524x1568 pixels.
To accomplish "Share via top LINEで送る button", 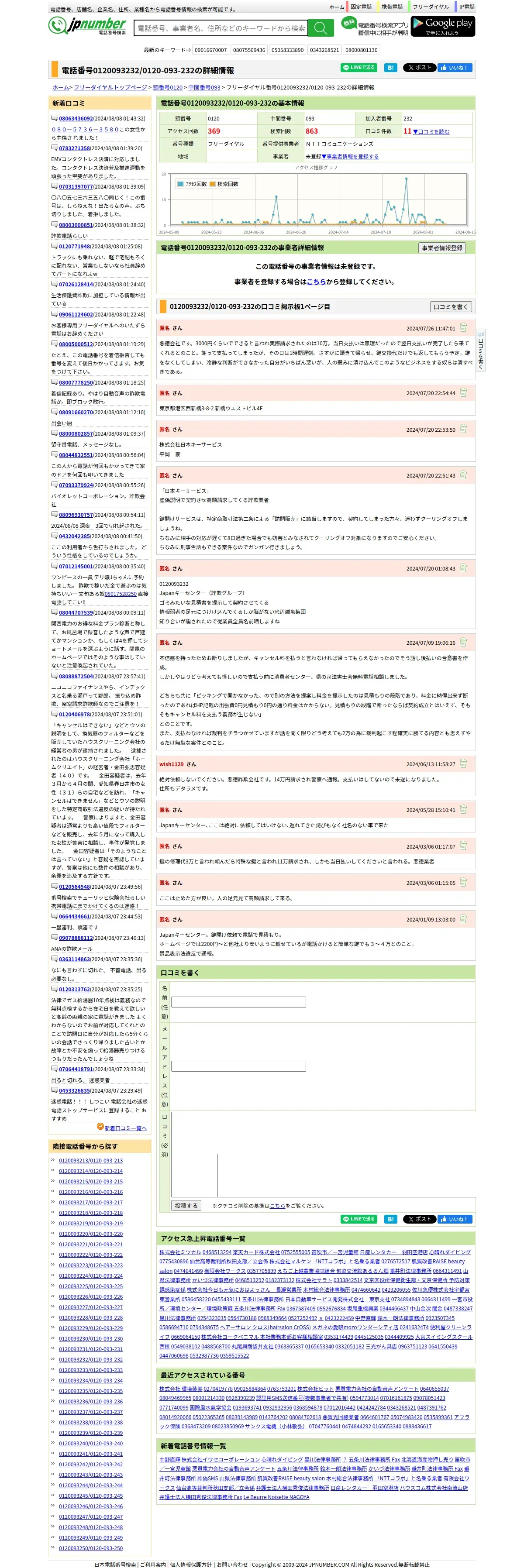I will 358,68.
